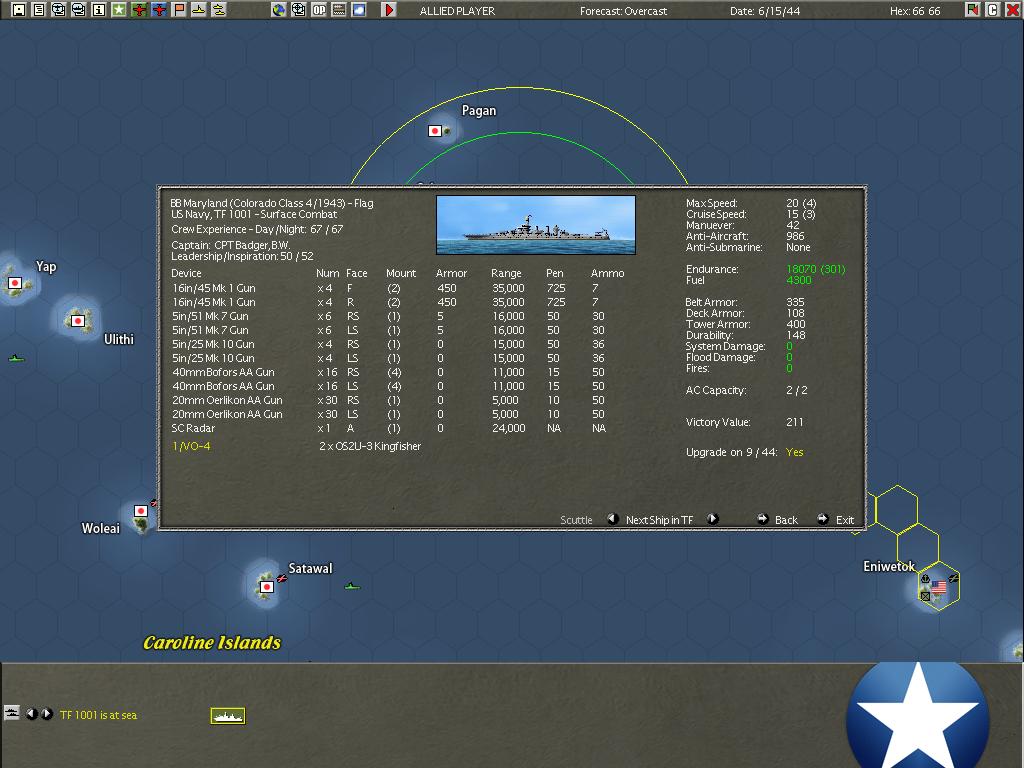Image resolution: width=1024 pixels, height=768 pixels.
Task: Click the task force list icon bottom left
Action: click(12, 713)
